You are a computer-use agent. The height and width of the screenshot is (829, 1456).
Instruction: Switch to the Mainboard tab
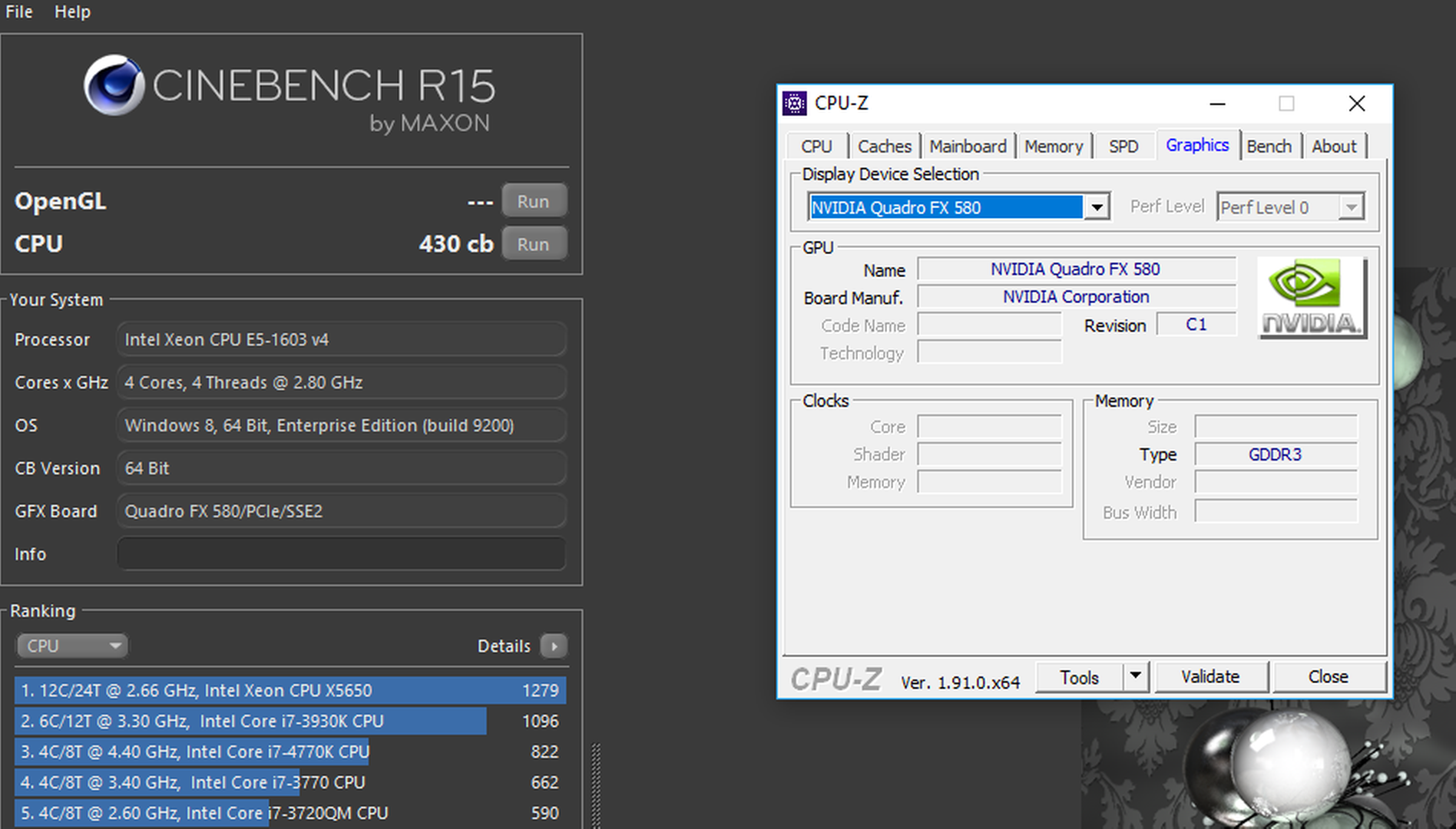(x=968, y=146)
